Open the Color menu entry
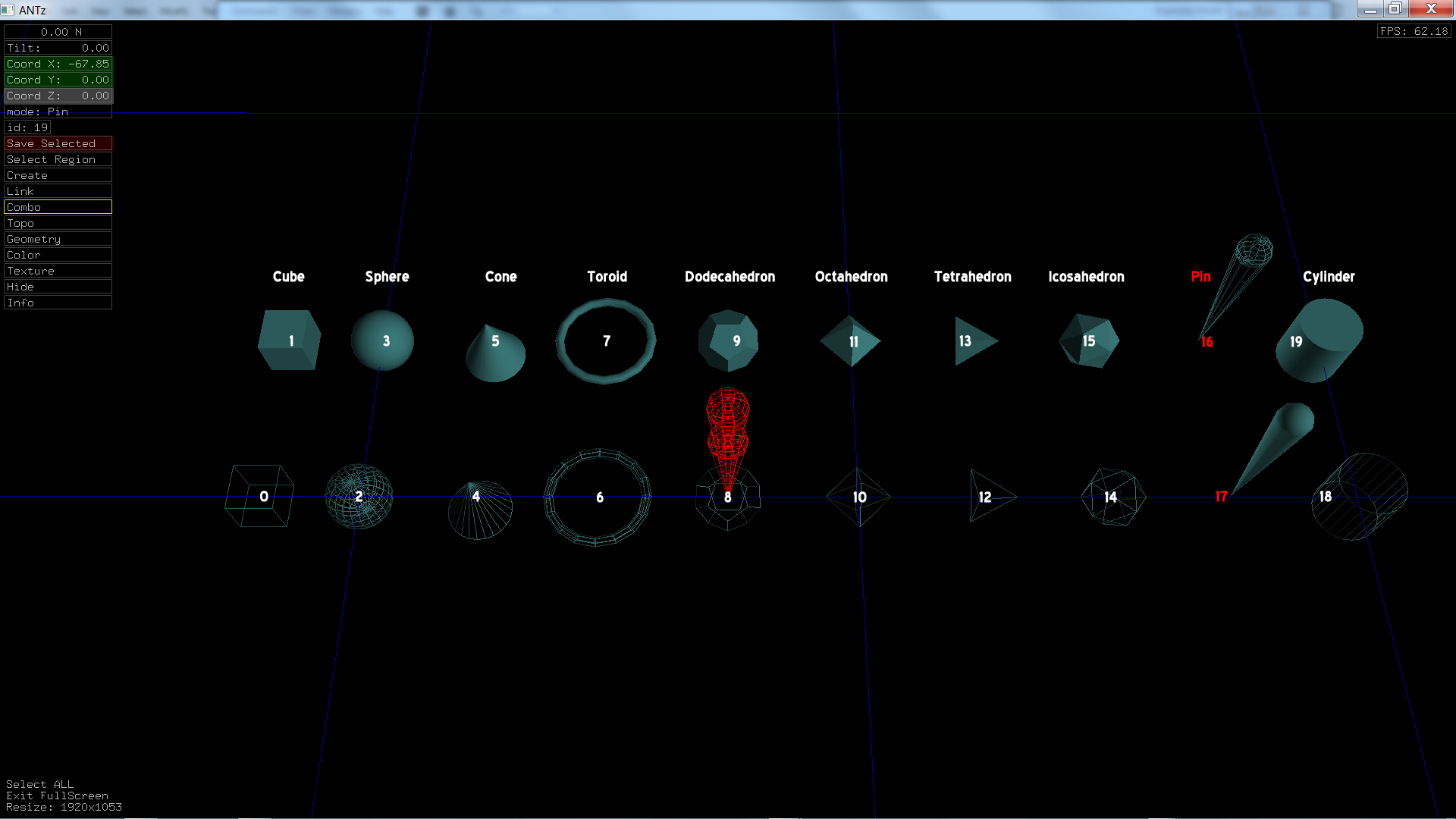Viewport: 1456px width, 819px height. point(58,255)
